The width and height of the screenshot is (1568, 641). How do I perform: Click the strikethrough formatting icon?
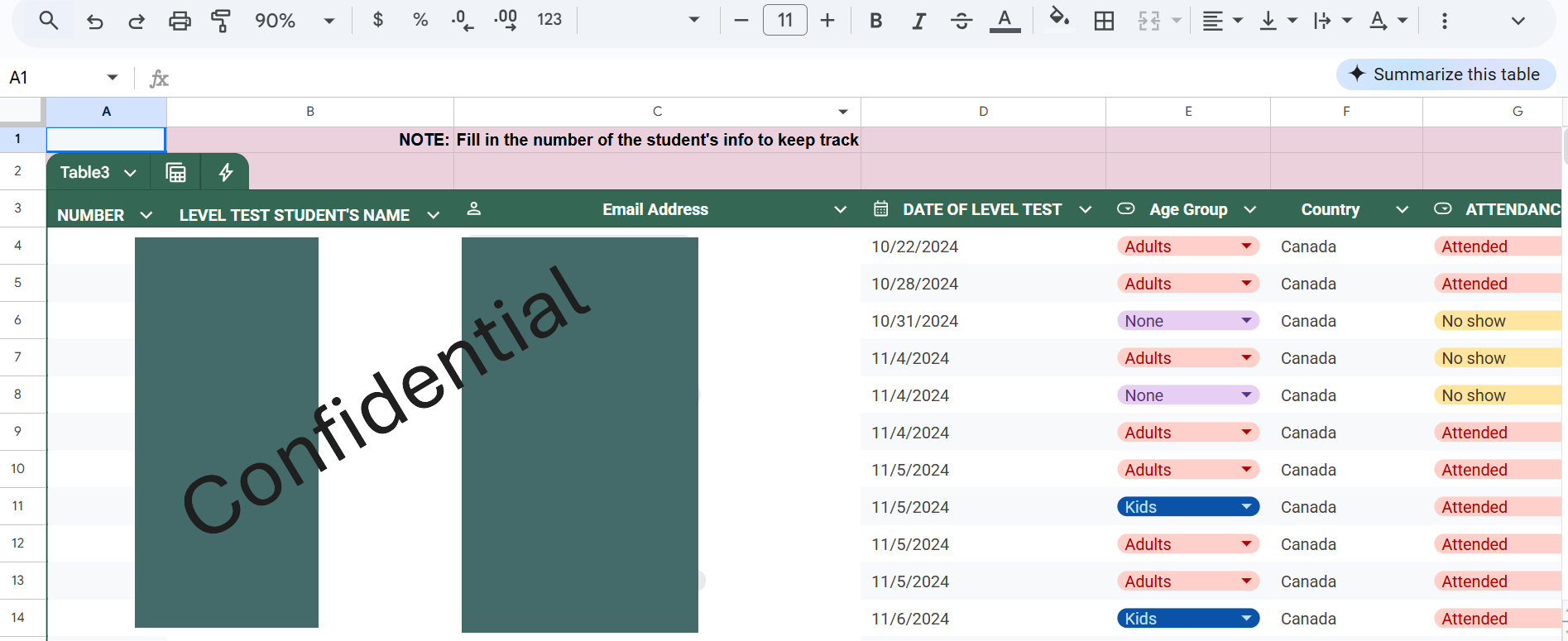(961, 21)
